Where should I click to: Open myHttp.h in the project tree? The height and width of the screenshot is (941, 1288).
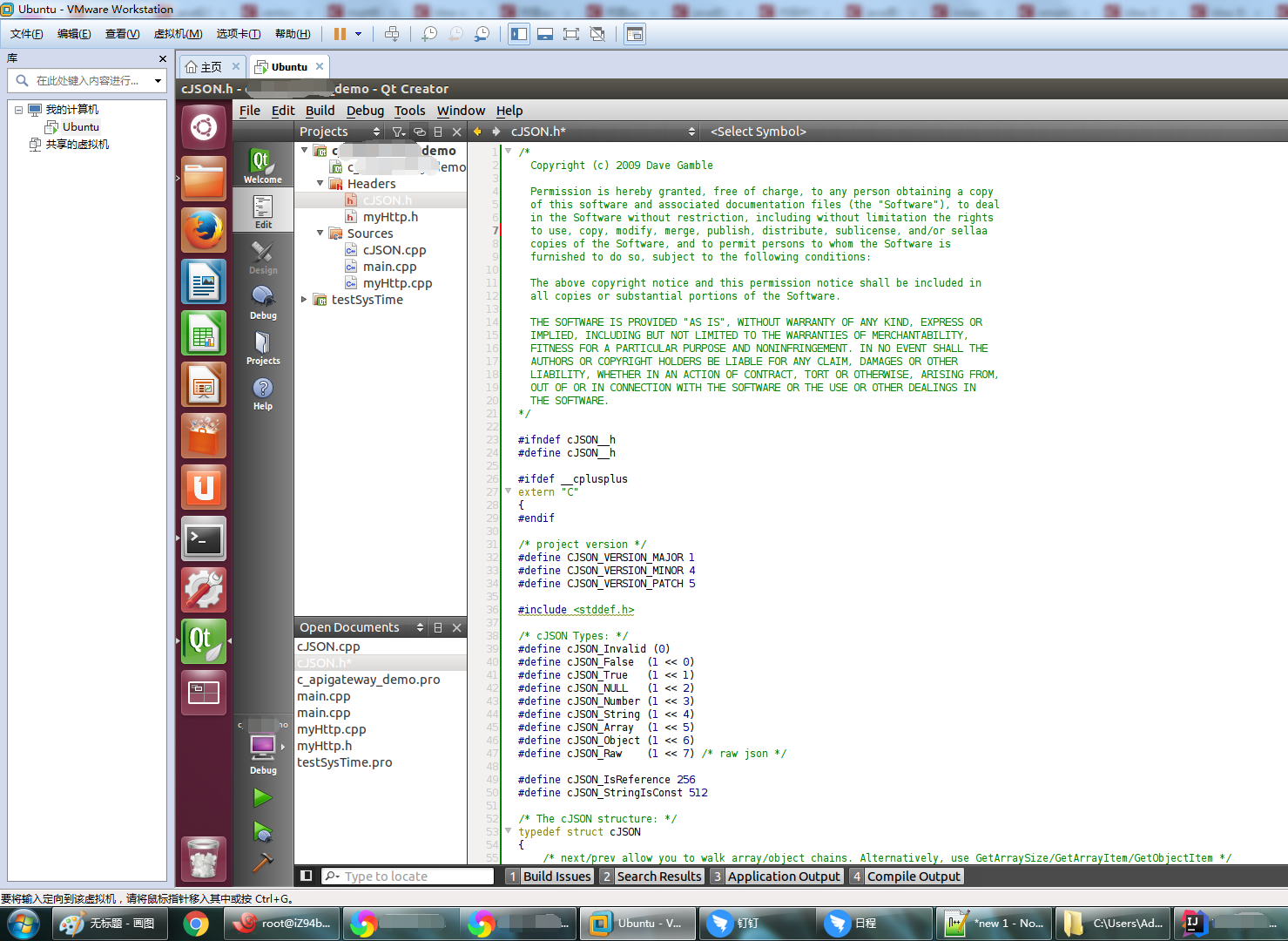pyautogui.click(x=390, y=217)
